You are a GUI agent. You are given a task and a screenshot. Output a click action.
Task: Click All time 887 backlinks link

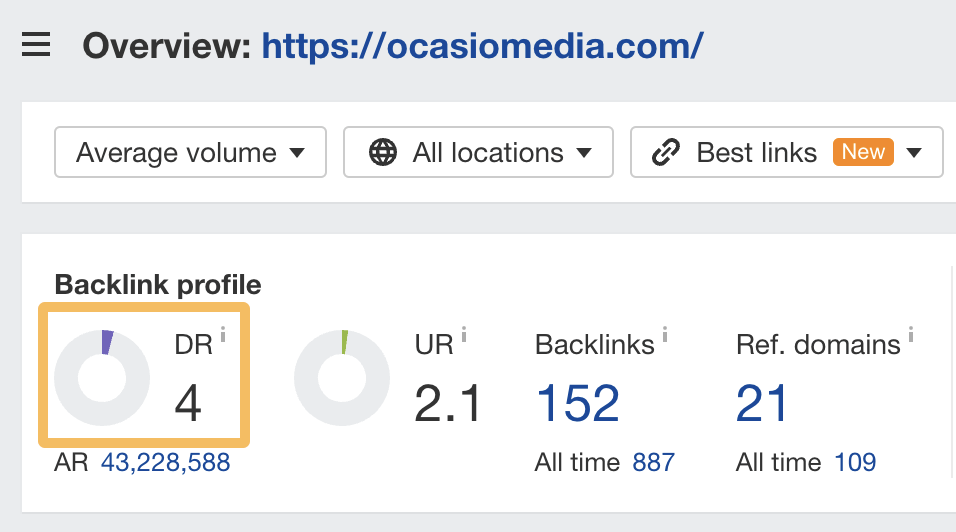[653, 463]
